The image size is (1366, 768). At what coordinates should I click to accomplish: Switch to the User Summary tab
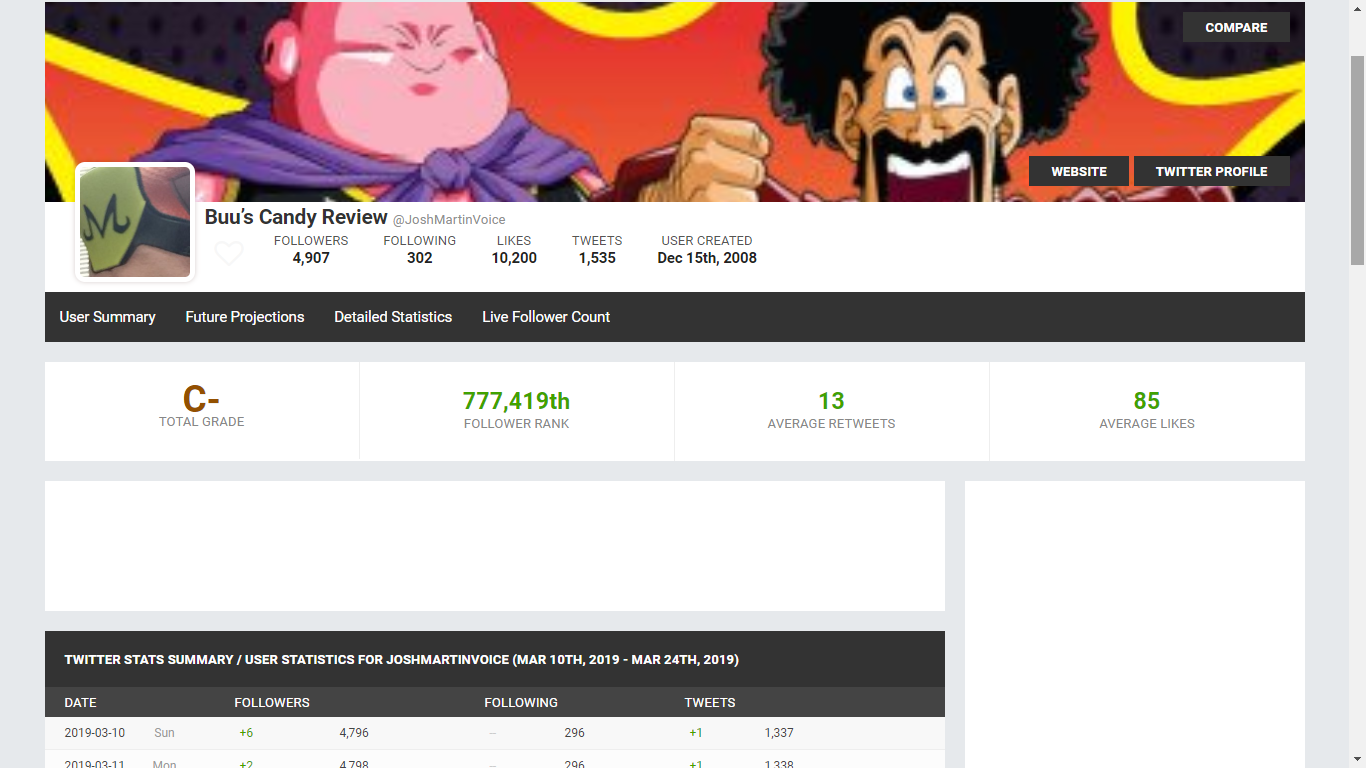click(108, 317)
